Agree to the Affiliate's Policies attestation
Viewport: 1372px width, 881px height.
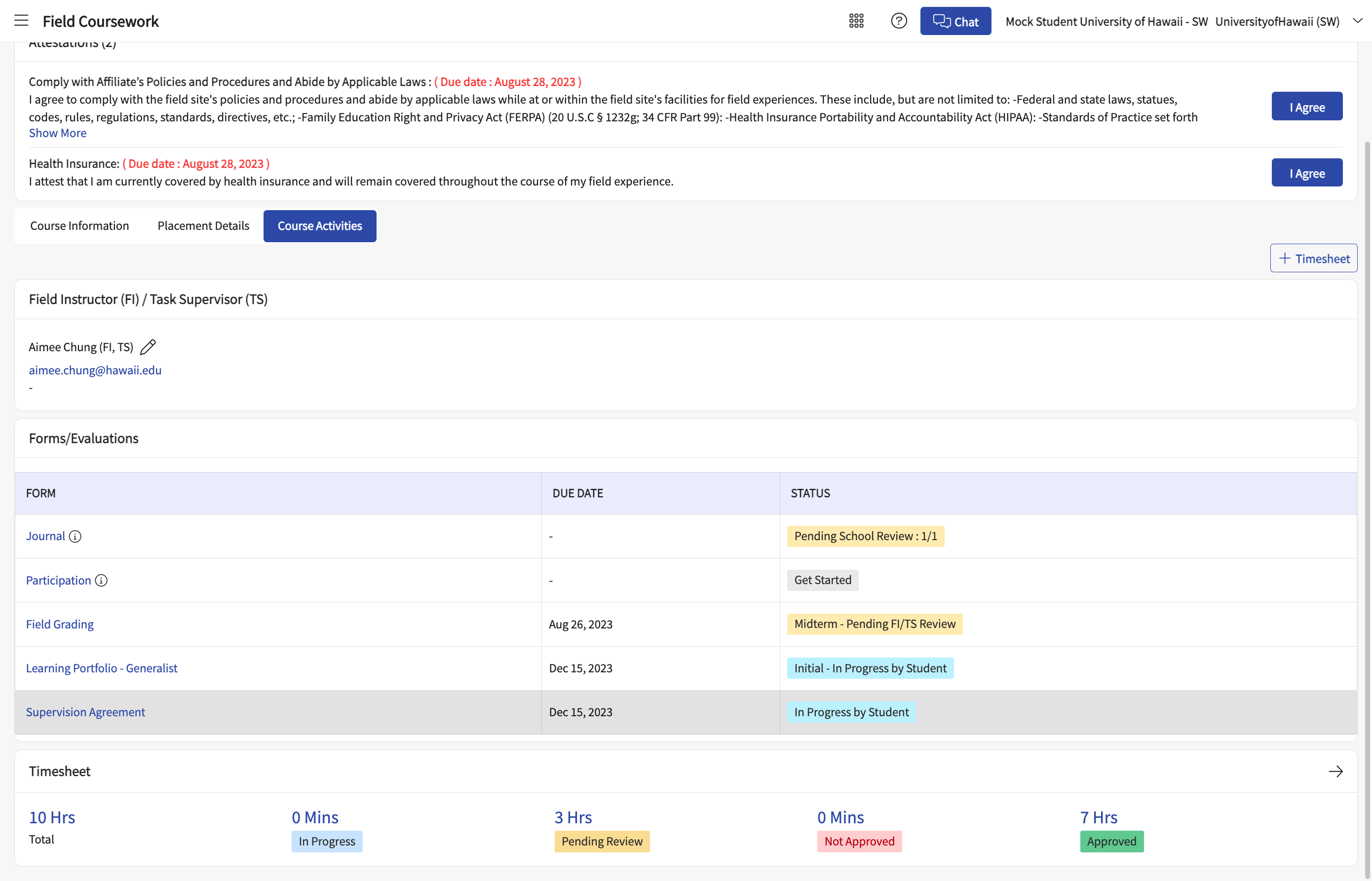1307,107
